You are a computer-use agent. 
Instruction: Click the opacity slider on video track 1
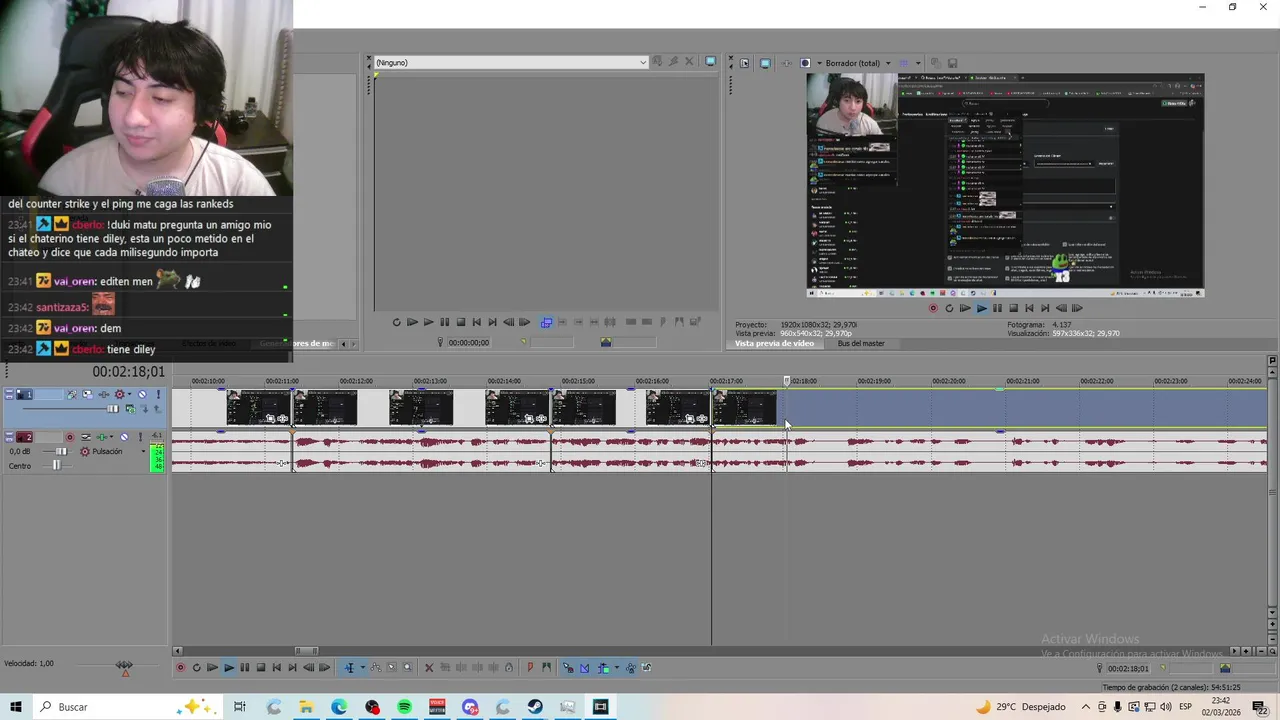click(x=113, y=409)
